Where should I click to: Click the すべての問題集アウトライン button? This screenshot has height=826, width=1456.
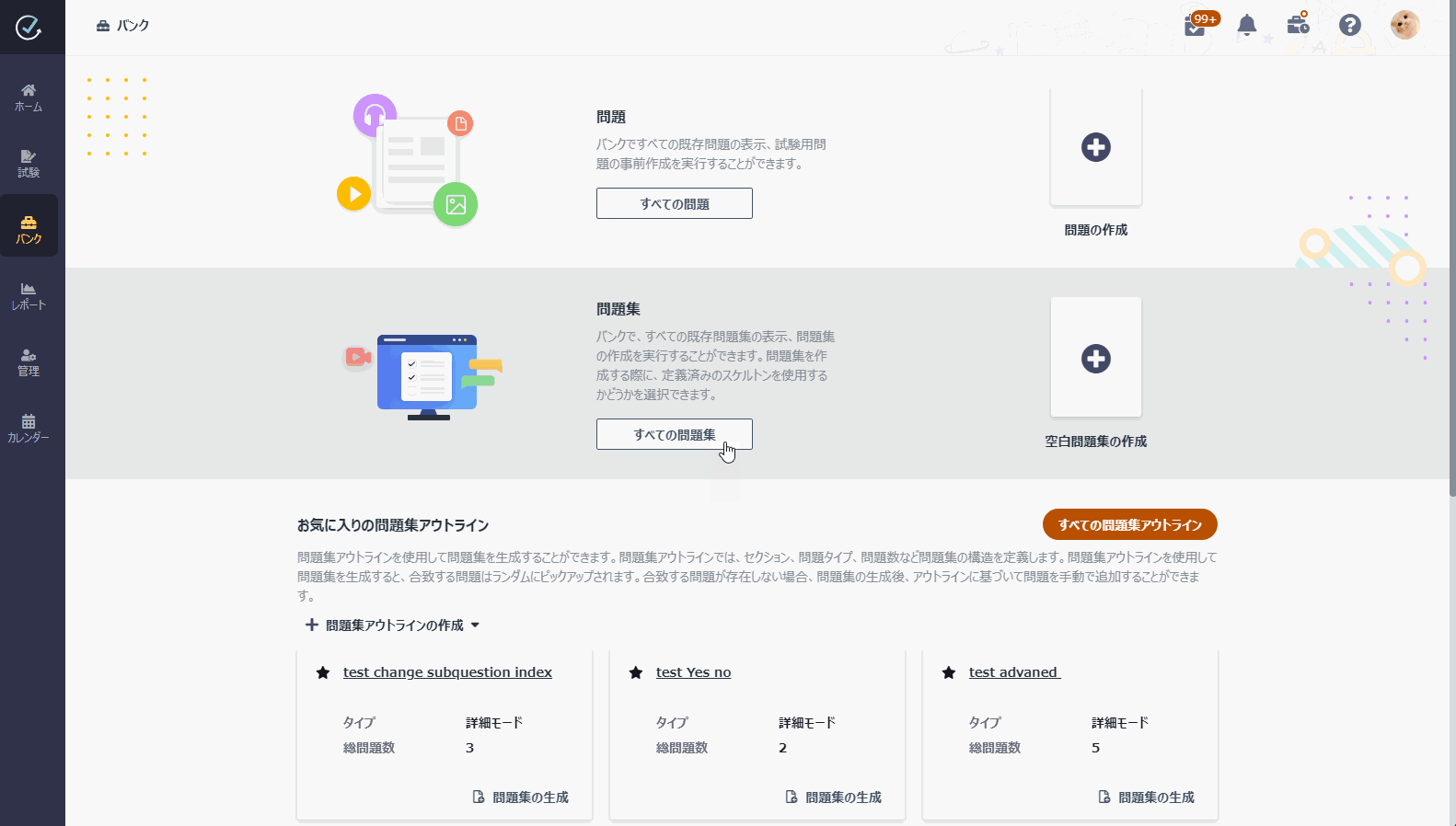(x=1129, y=525)
